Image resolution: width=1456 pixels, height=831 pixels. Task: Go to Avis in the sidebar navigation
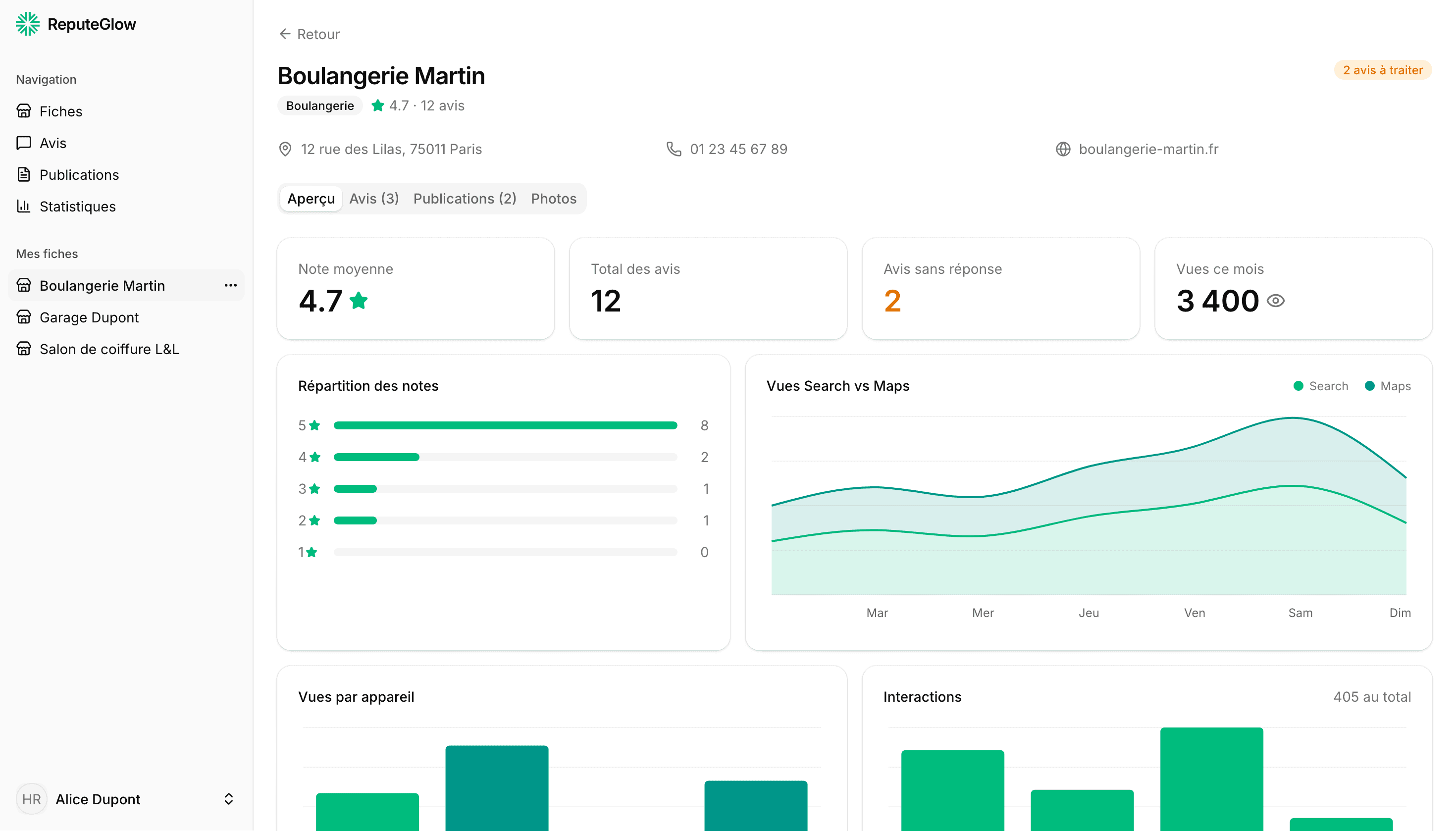coord(126,143)
